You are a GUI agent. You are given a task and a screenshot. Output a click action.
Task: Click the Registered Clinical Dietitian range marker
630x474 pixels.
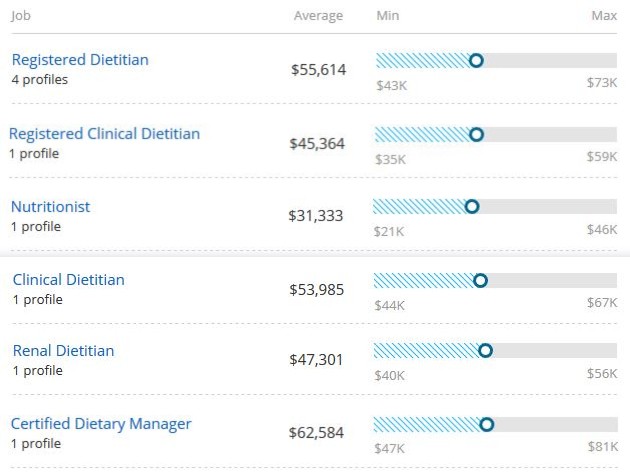(476, 134)
